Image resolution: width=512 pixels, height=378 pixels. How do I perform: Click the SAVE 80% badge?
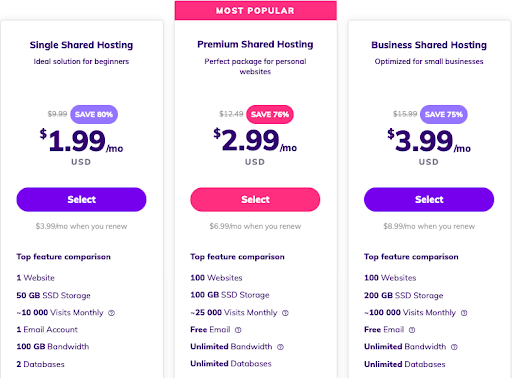coord(94,114)
